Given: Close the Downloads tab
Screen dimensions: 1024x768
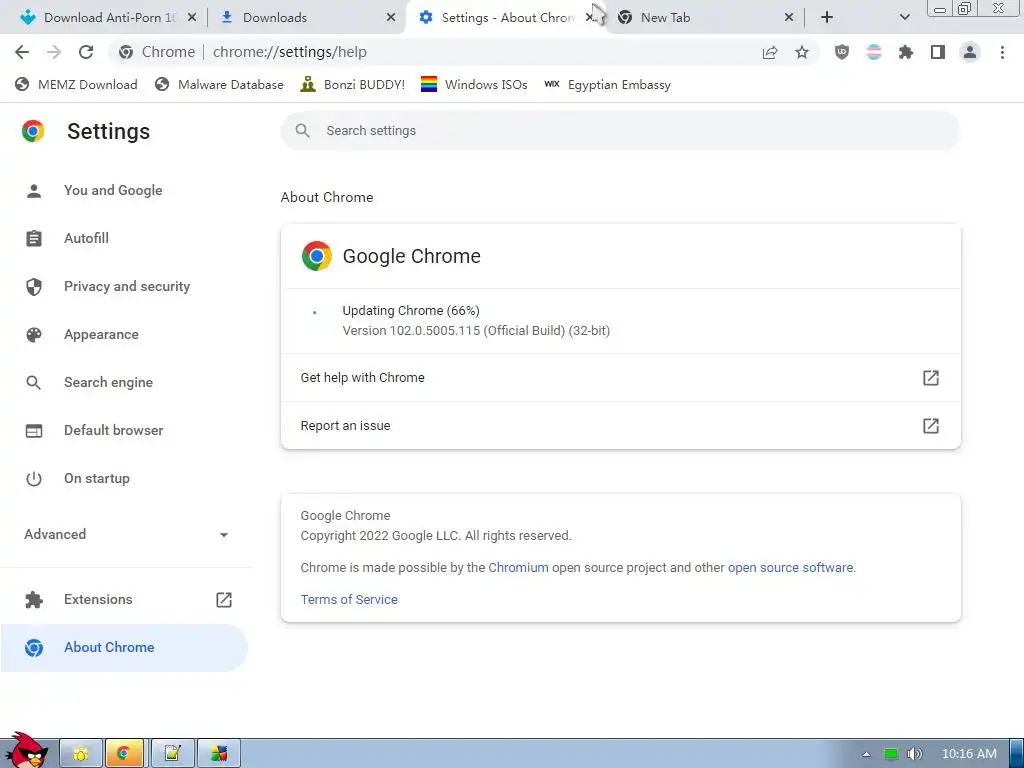Looking at the screenshot, I should [391, 18].
